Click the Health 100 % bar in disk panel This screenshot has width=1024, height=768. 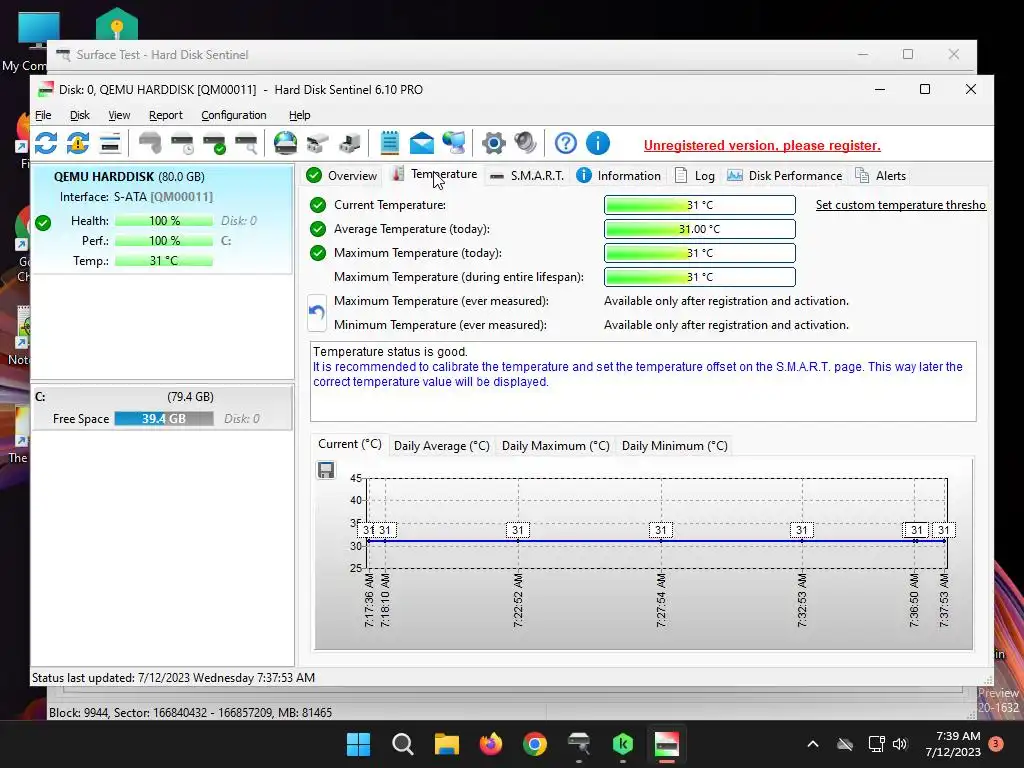(164, 221)
